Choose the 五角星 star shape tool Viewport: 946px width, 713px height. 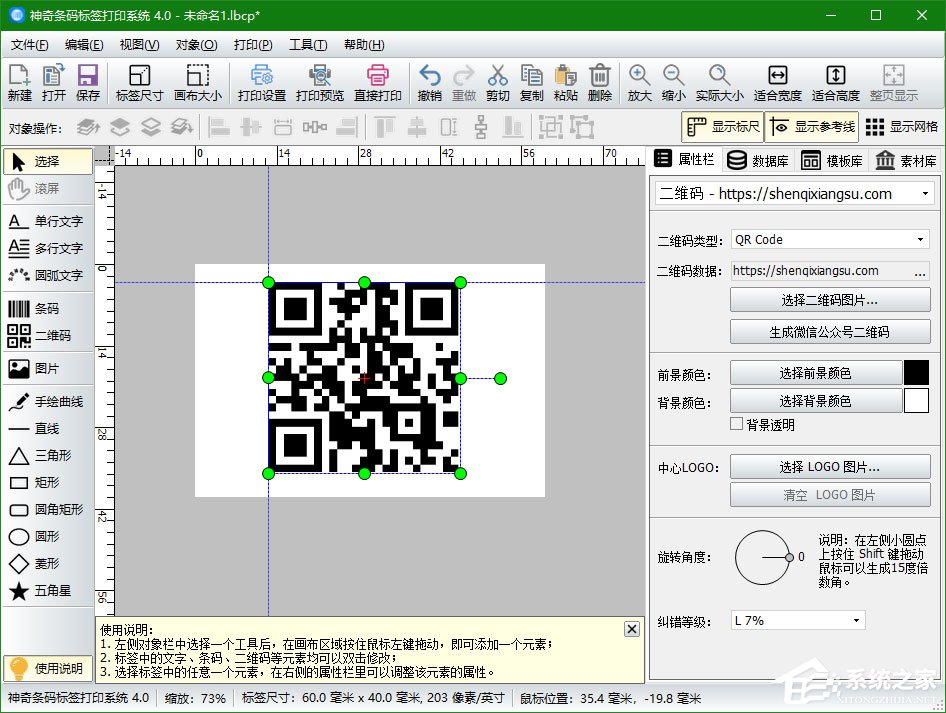pos(47,591)
